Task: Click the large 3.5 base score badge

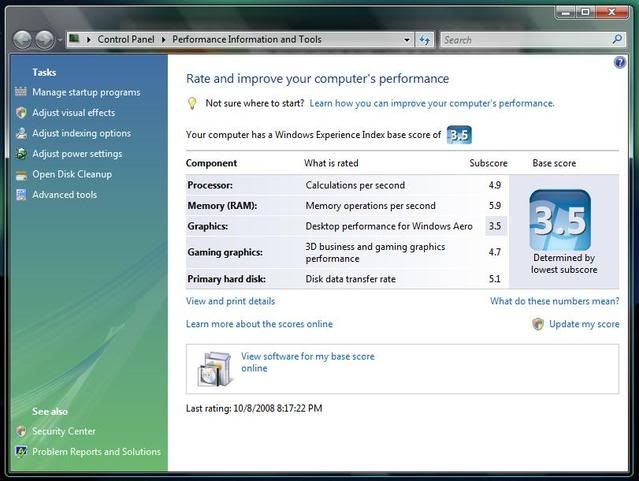Action: coord(560,220)
